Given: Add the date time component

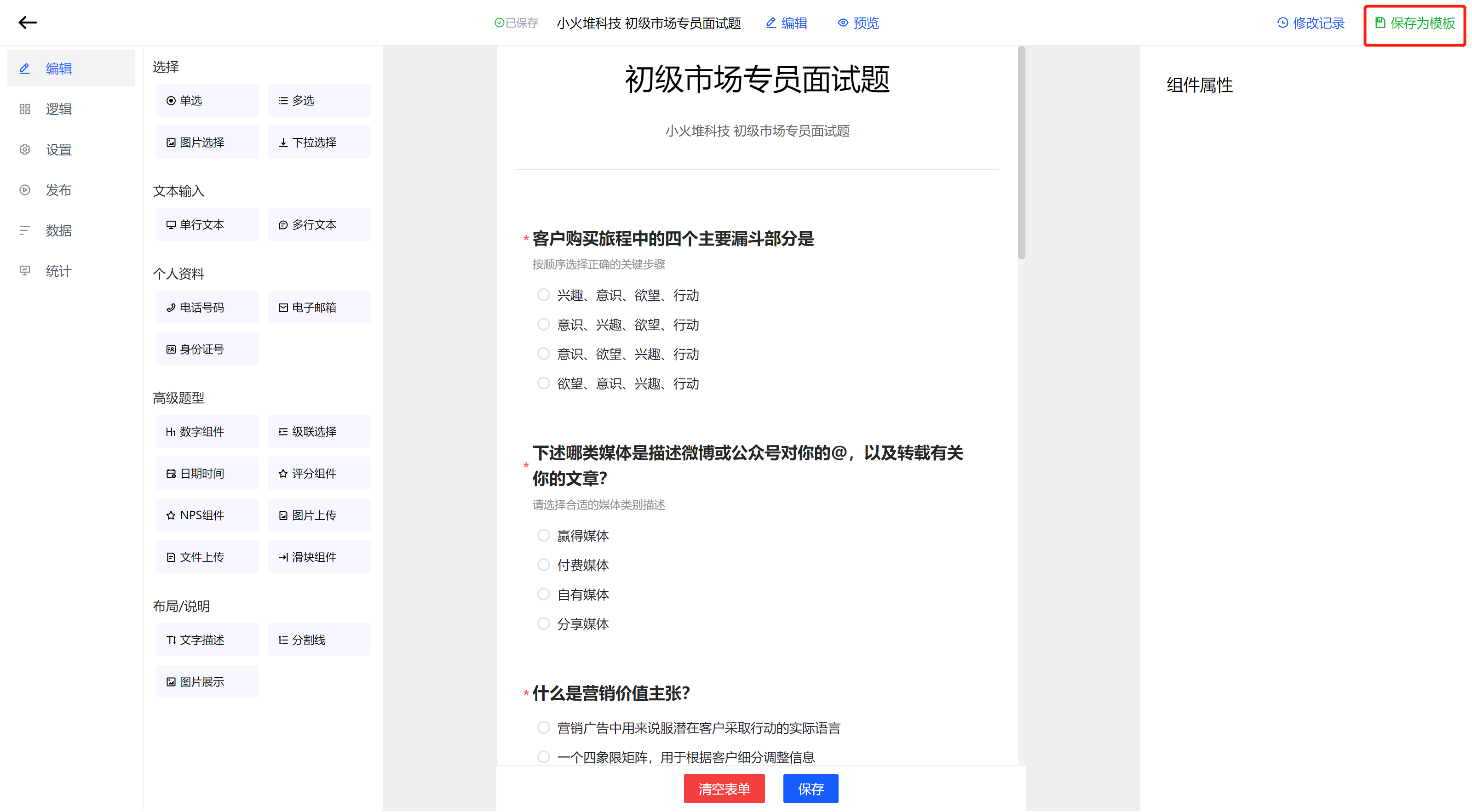Looking at the screenshot, I should point(207,474).
